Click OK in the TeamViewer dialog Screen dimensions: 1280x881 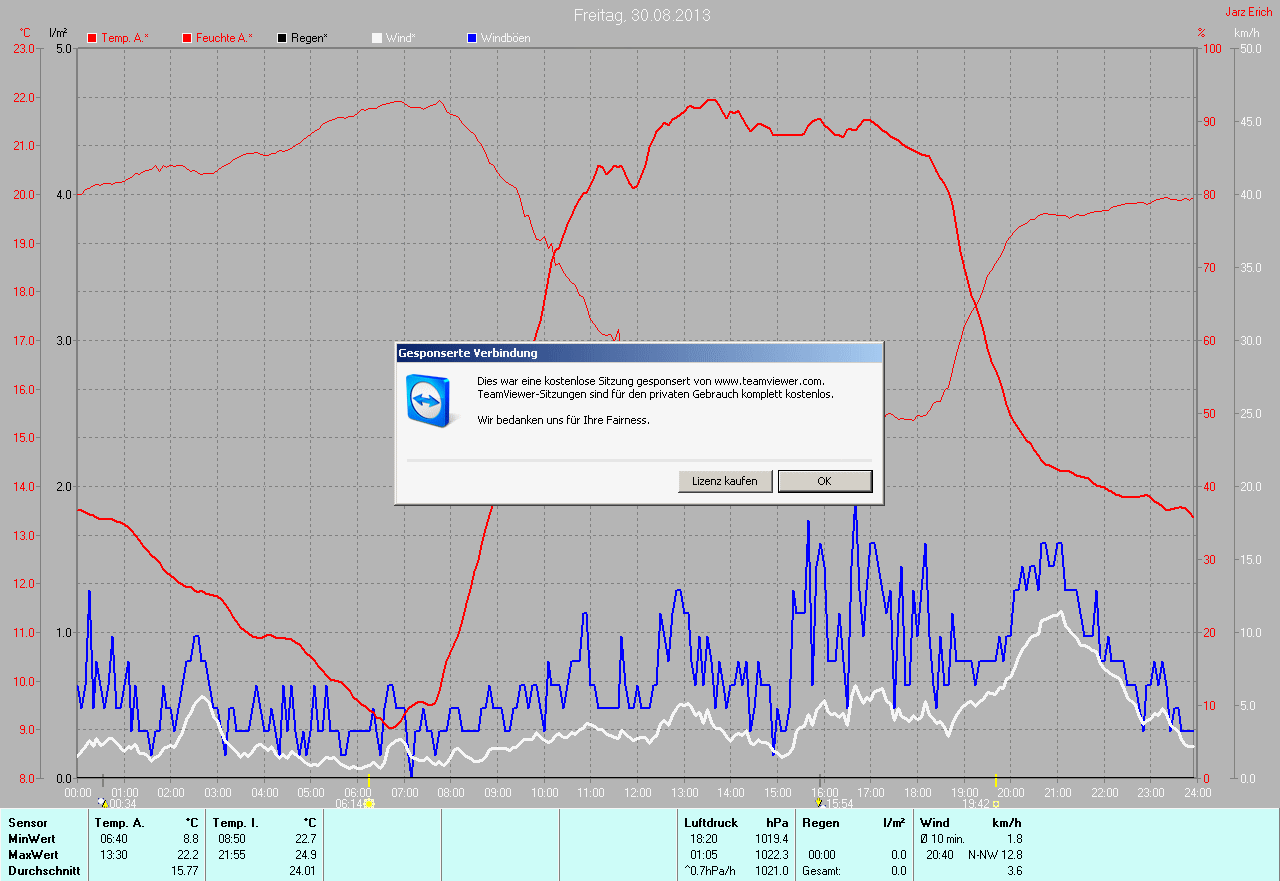tap(825, 481)
